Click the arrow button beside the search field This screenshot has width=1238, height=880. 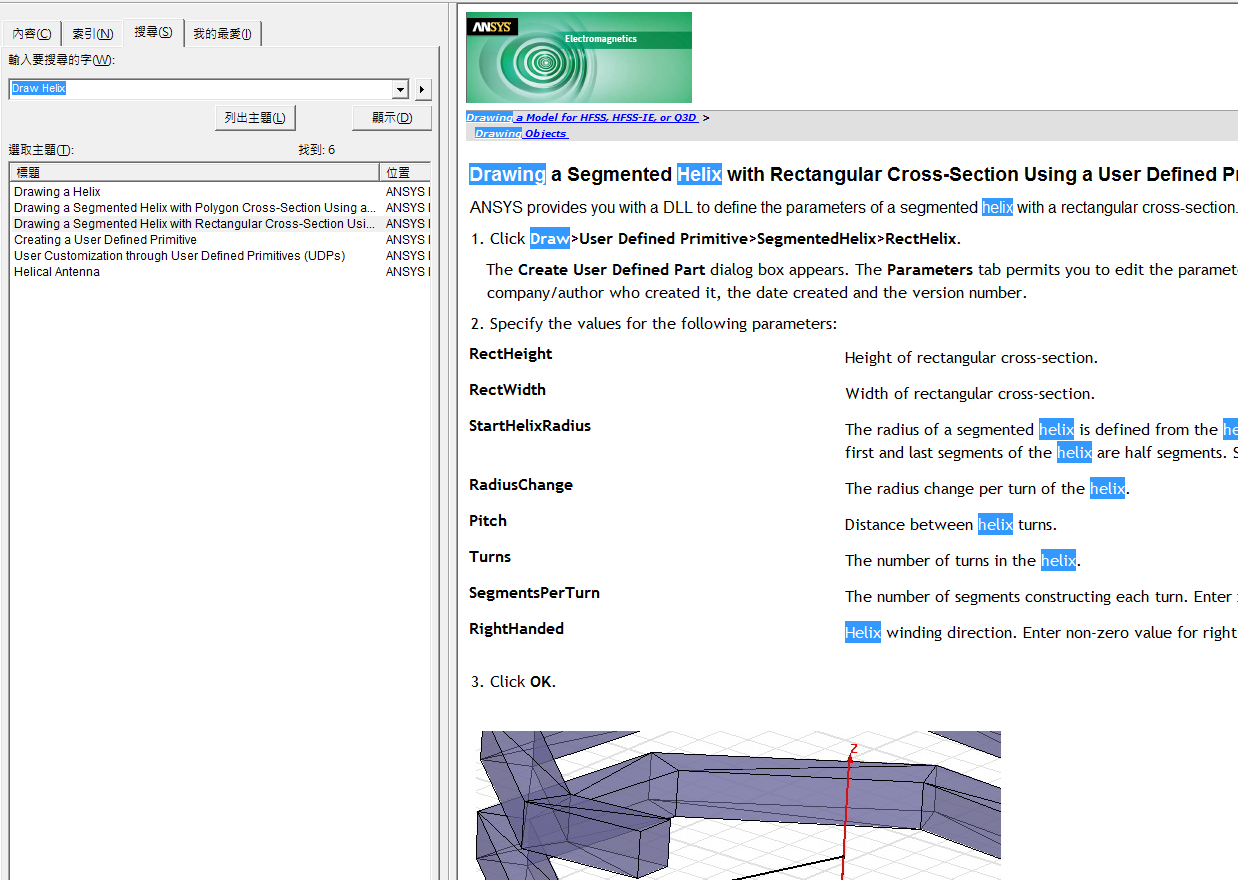point(423,89)
